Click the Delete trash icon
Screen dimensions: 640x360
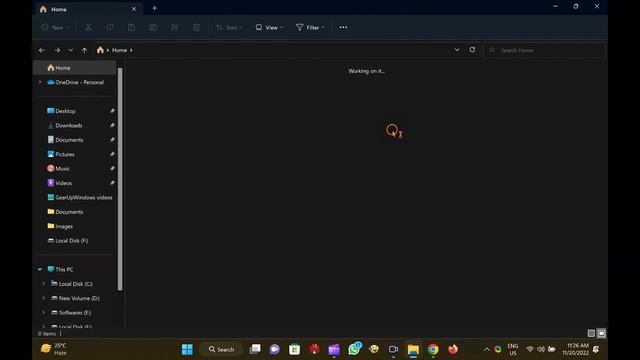point(196,27)
